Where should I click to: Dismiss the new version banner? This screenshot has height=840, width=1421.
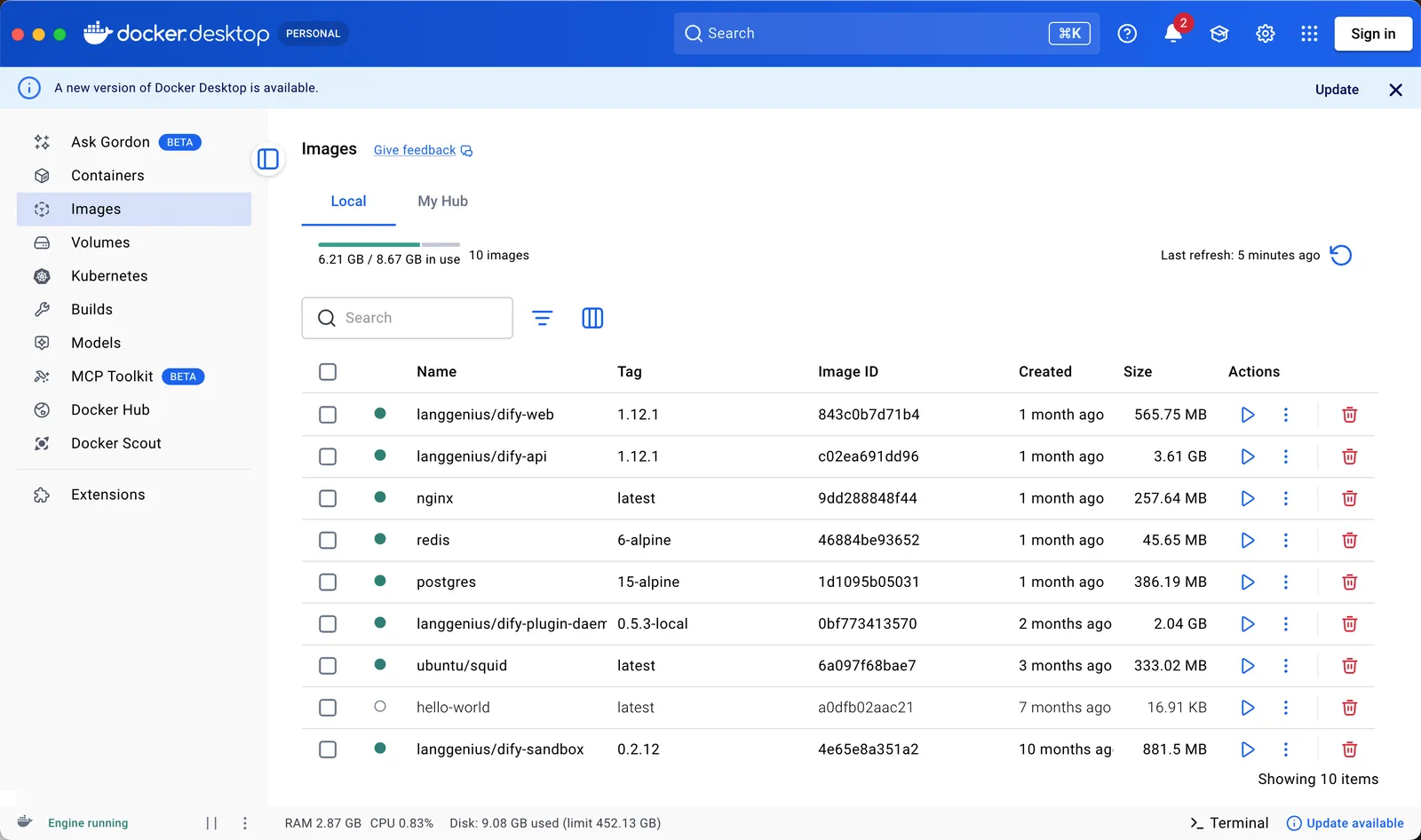pos(1395,90)
